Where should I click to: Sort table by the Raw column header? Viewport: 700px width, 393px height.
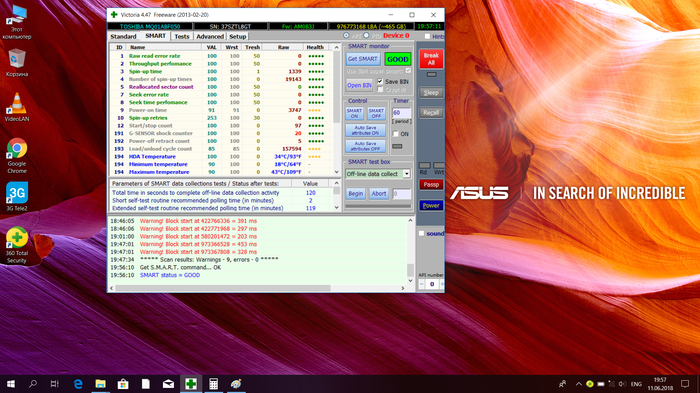pyautogui.click(x=283, y=47)
